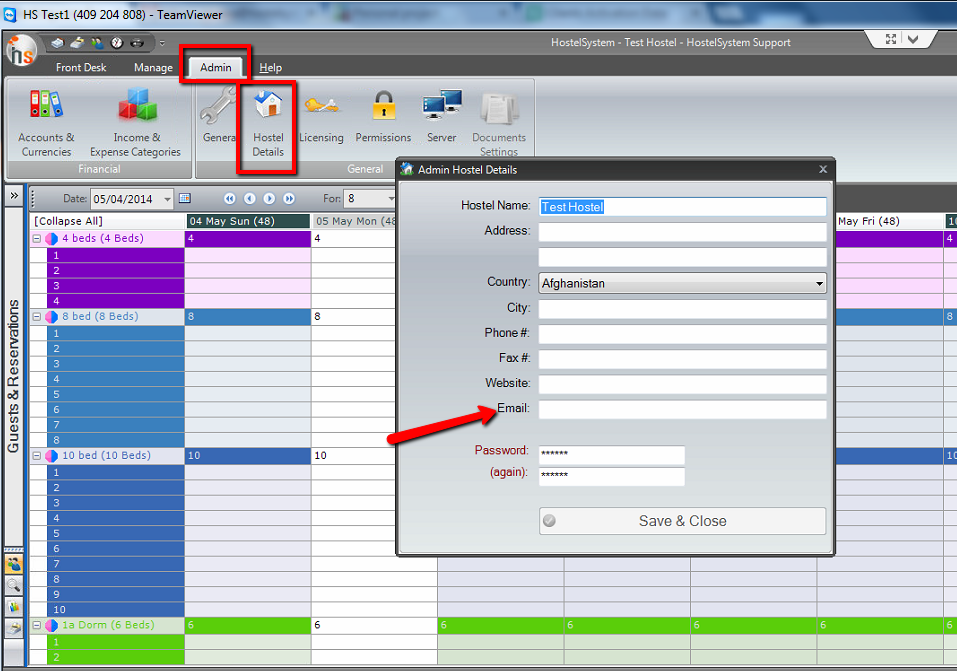Expand the side panel with double chevron
Screen dimensions: 957x671
click(14, 195)
